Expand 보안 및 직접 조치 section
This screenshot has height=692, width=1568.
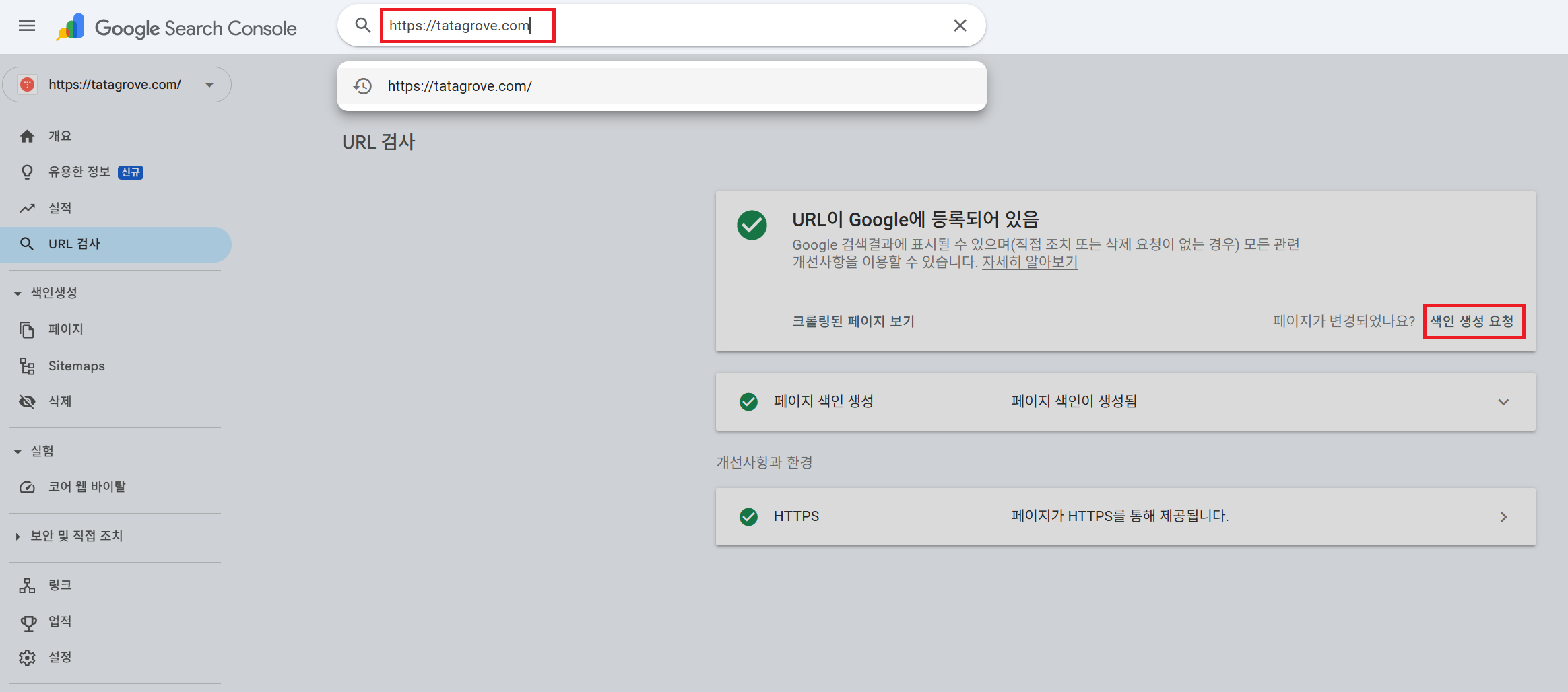[x=69, y=536]
